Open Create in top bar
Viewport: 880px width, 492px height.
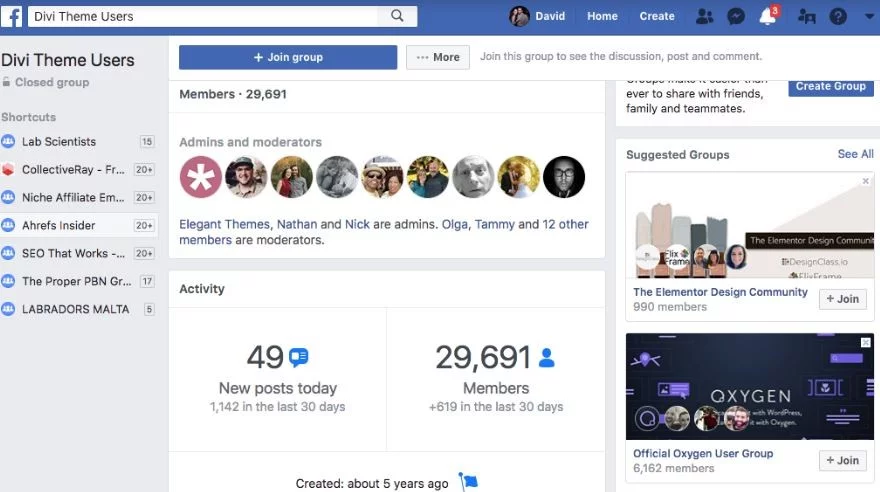[657, 16]
